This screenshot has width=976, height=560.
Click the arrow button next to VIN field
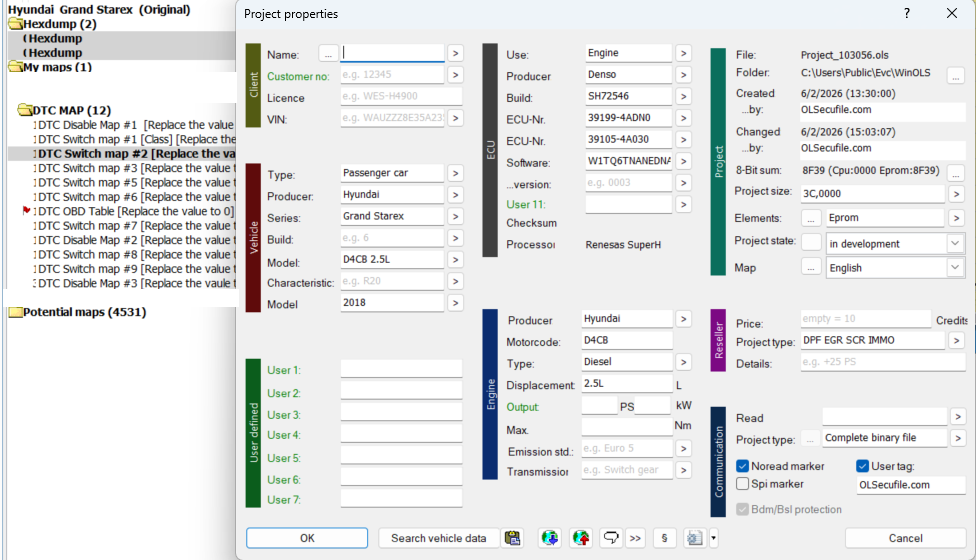(x=456, y=118)
